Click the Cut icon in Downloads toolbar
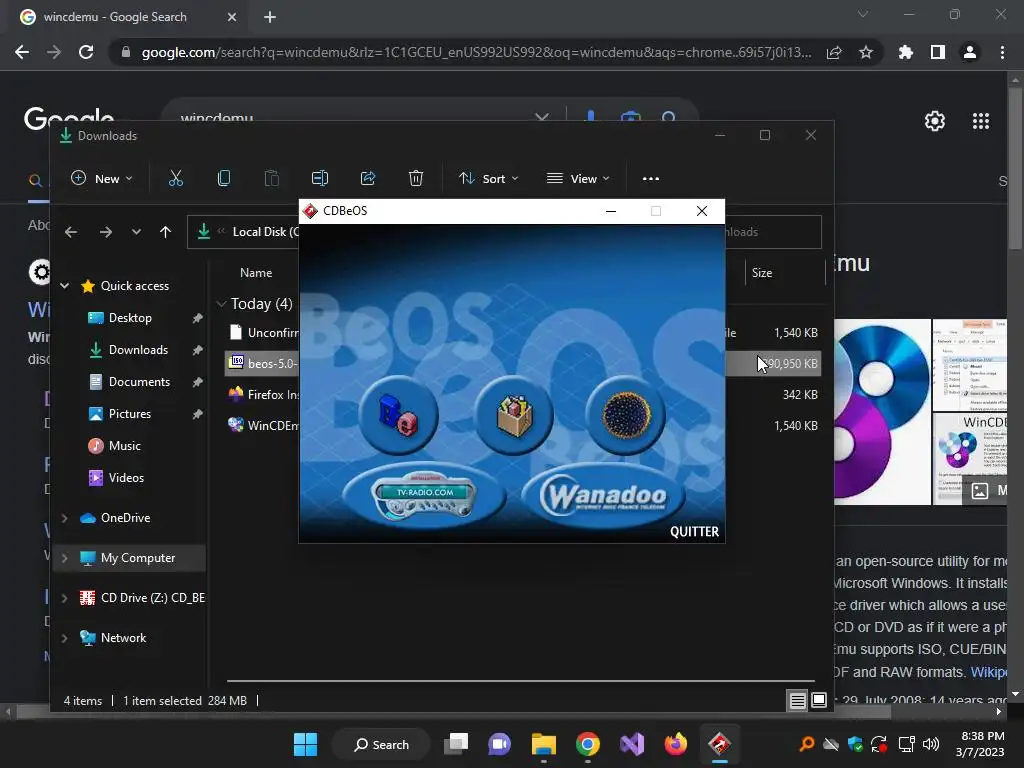 tap(176, 178)
